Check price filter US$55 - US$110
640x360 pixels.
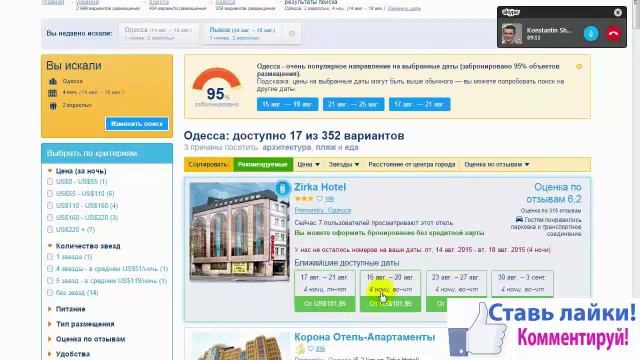(x=50, y=193)
